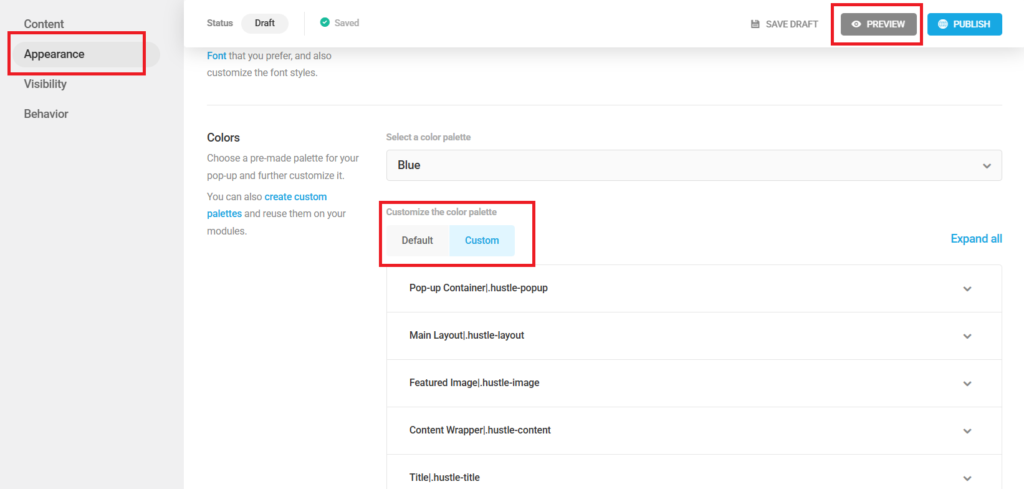Click the Select a color palette label
The image size is (1024, 489).
tap(428, 137)
